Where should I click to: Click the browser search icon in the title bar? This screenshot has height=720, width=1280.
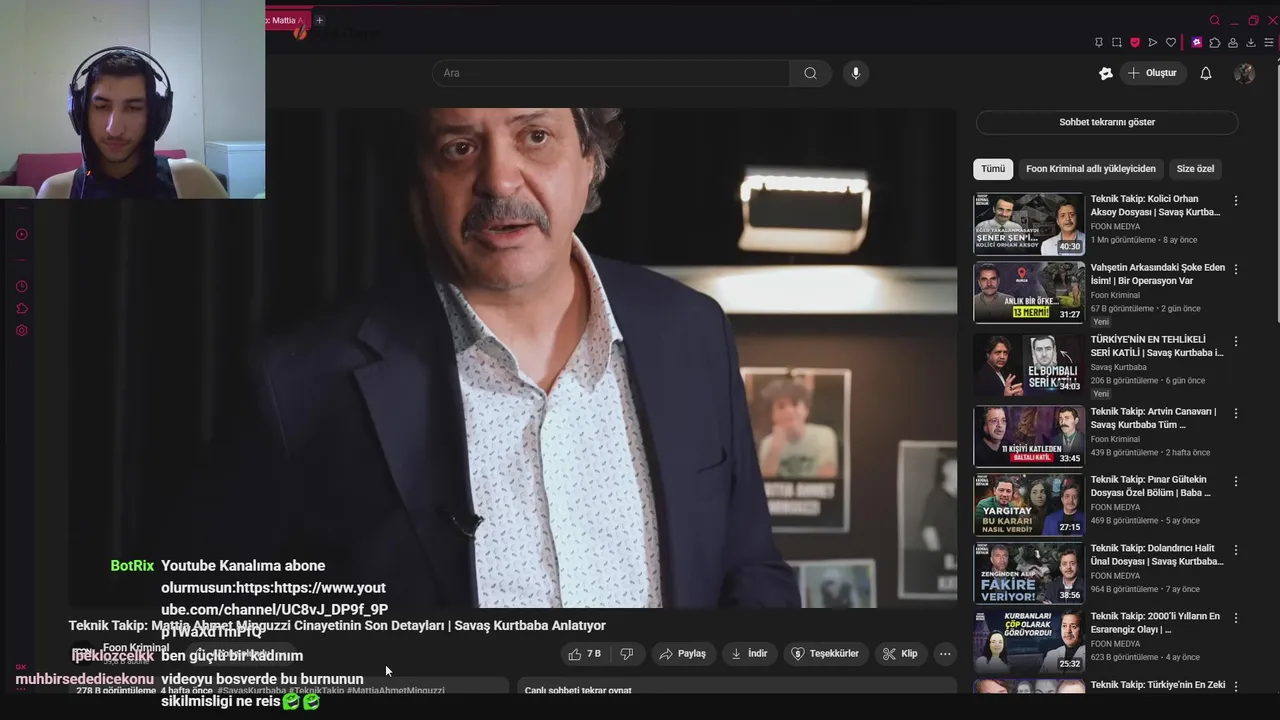click(x=1215, y=20)
